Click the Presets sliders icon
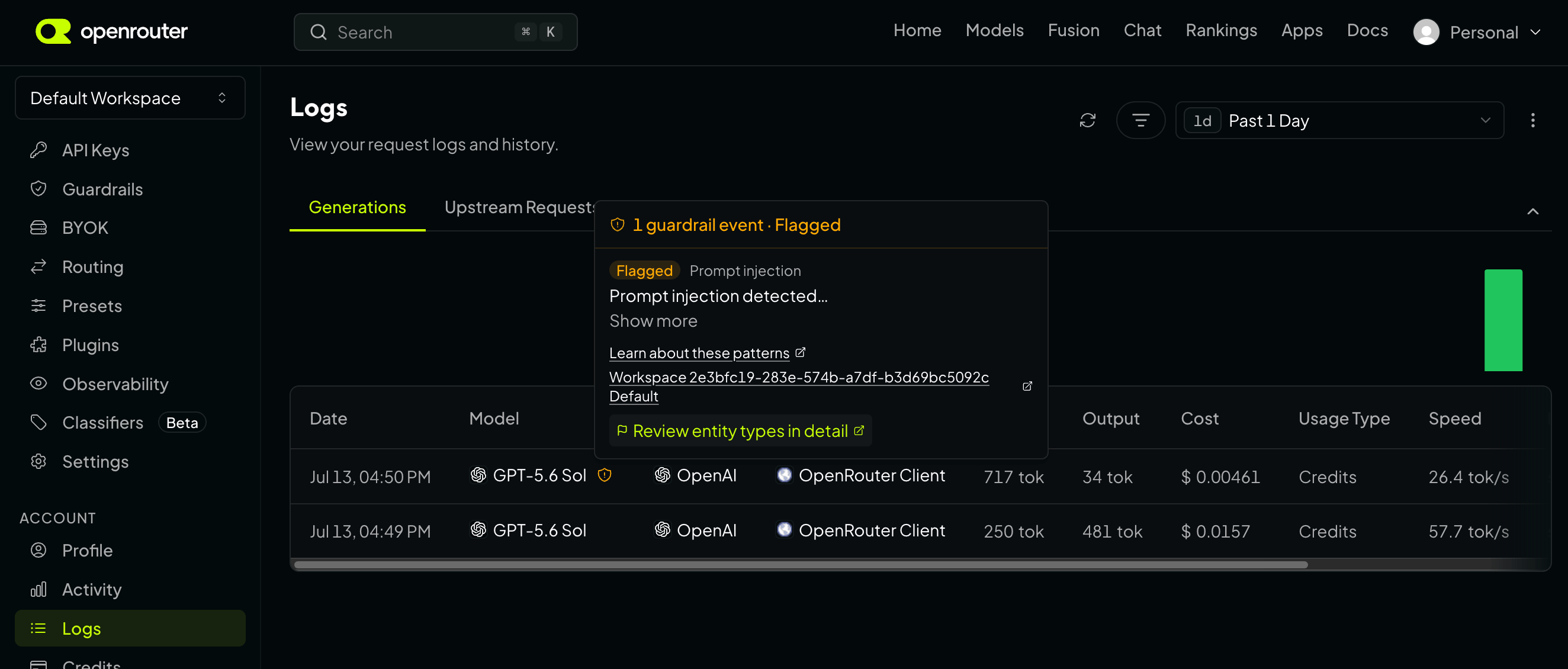 [x=38, y=305]
